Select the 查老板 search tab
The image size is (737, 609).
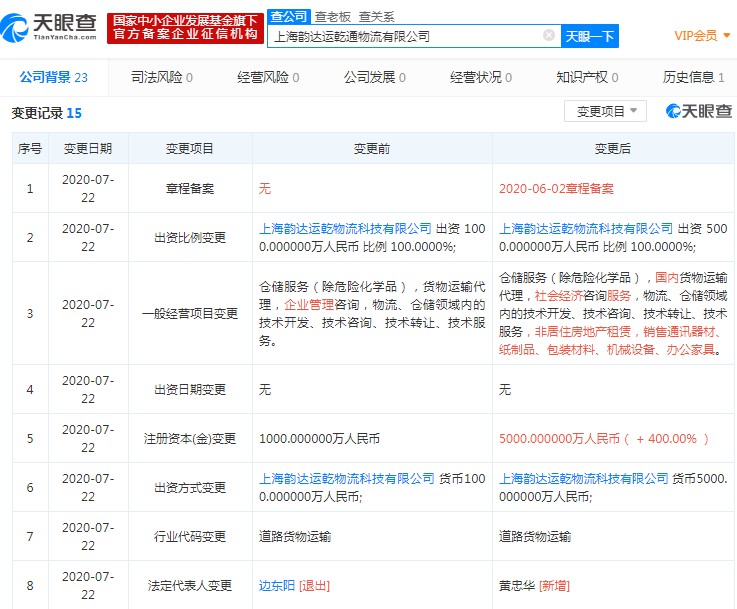tap(333, 17)
